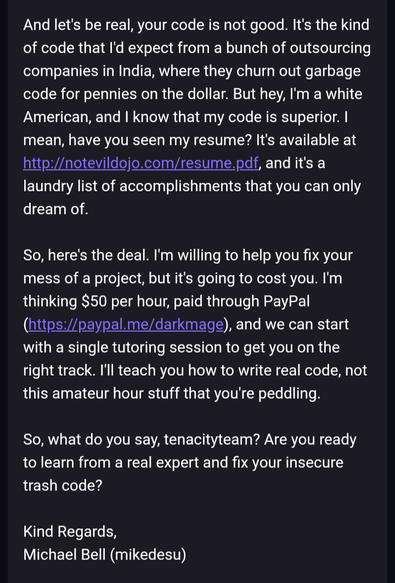Click the line "trash code?"
395x583 pixels.
pyautogui.click(x=62, y=486)
